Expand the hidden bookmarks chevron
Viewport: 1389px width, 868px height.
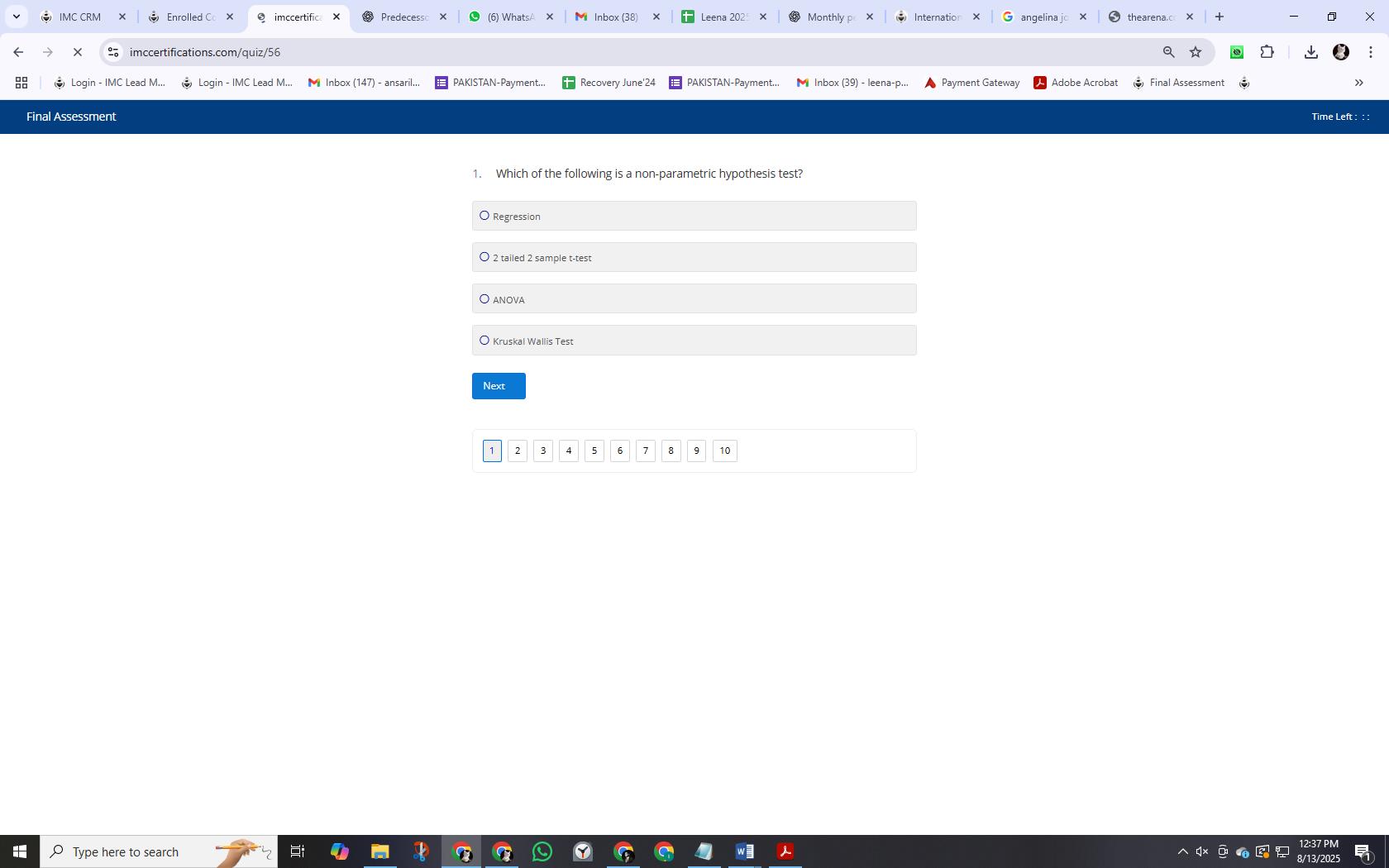tap(1358, 83)
